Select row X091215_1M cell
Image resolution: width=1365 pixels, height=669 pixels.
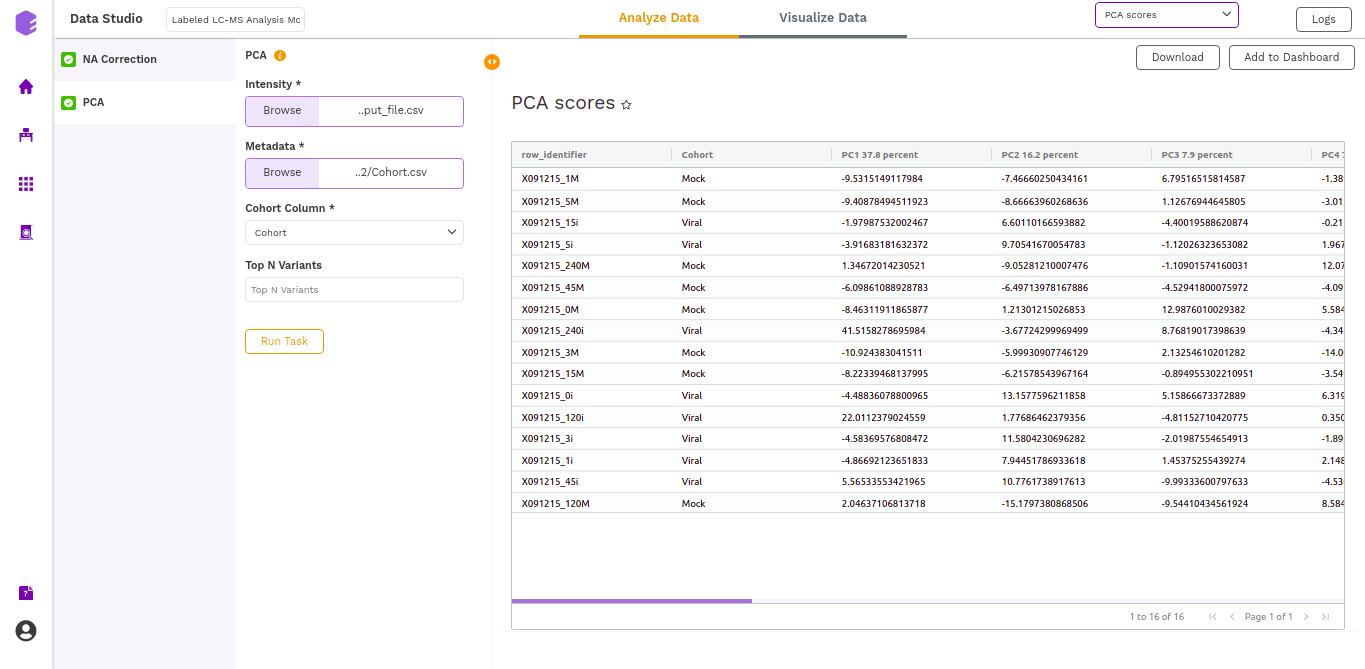(x=591, y=179)
